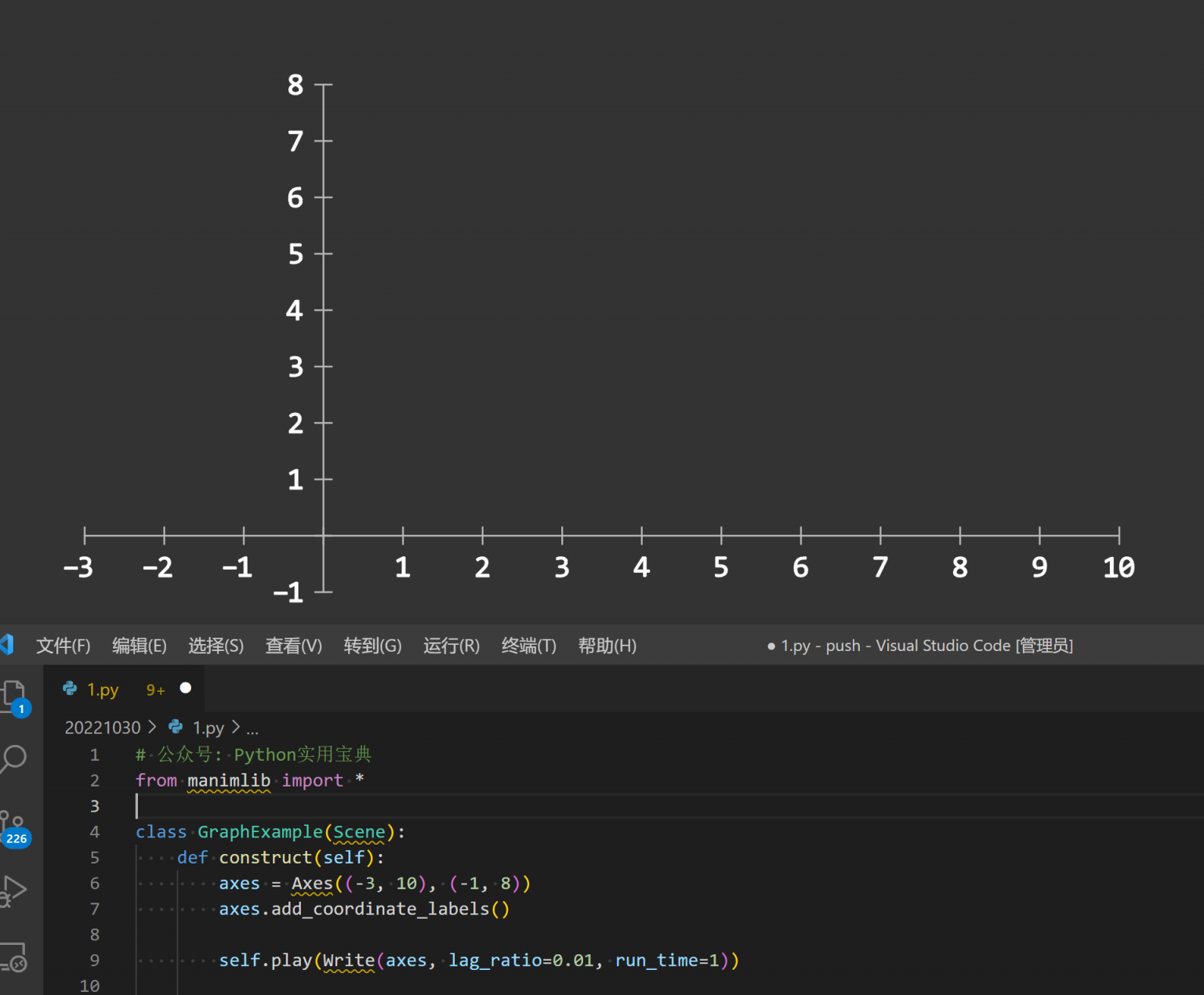Click the Python icon on the 1.py tab
Image resolution: width=1204 pixels, height=995 pixels.
click(x=70, y=689)
